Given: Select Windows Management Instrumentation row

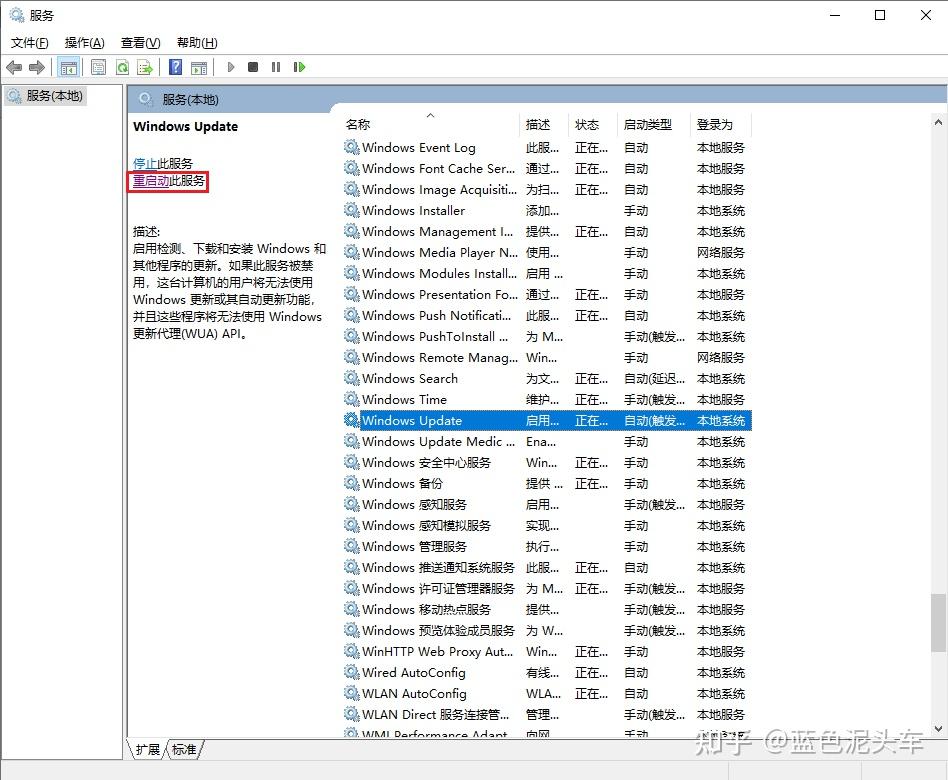Looking at the screenshot, I should tap(547, 232).
